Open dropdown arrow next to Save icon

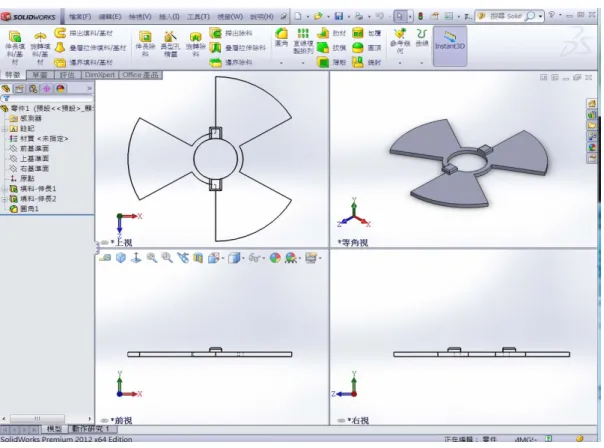349,17
